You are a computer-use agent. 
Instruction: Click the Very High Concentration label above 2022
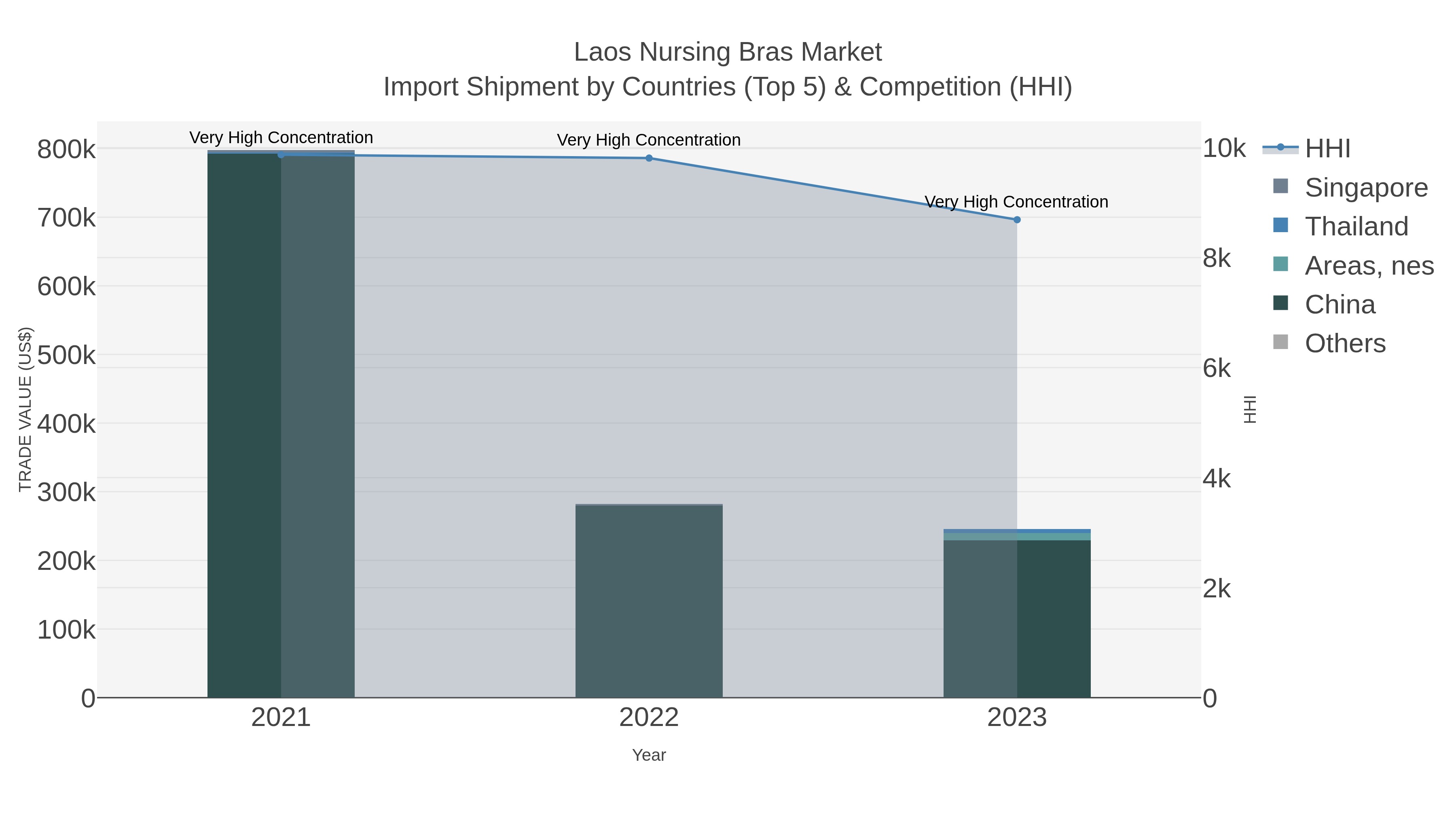649,140
